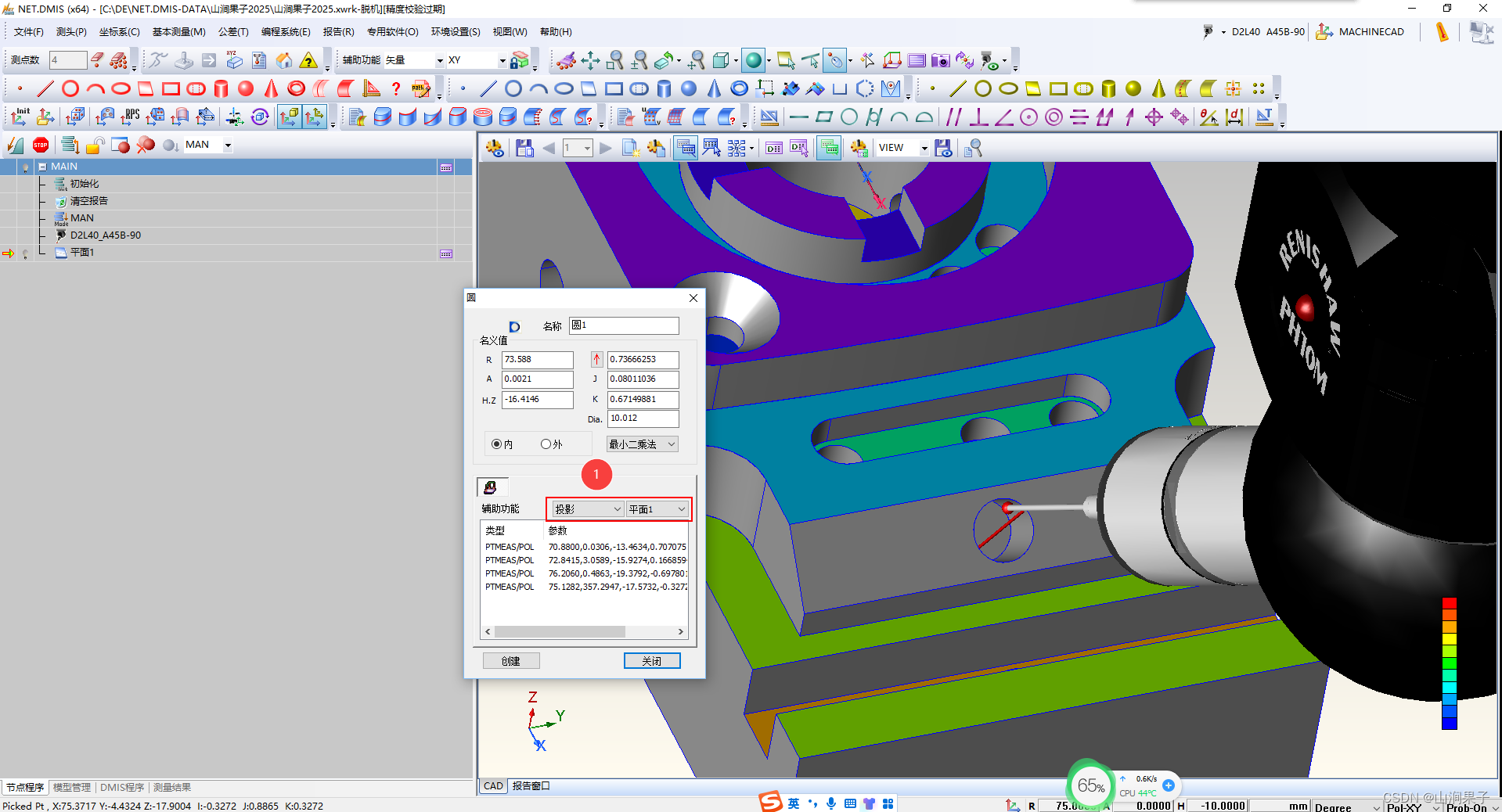Click the yellow warning help icon
The image size is (1502, 812).
(x=309, y=60)
